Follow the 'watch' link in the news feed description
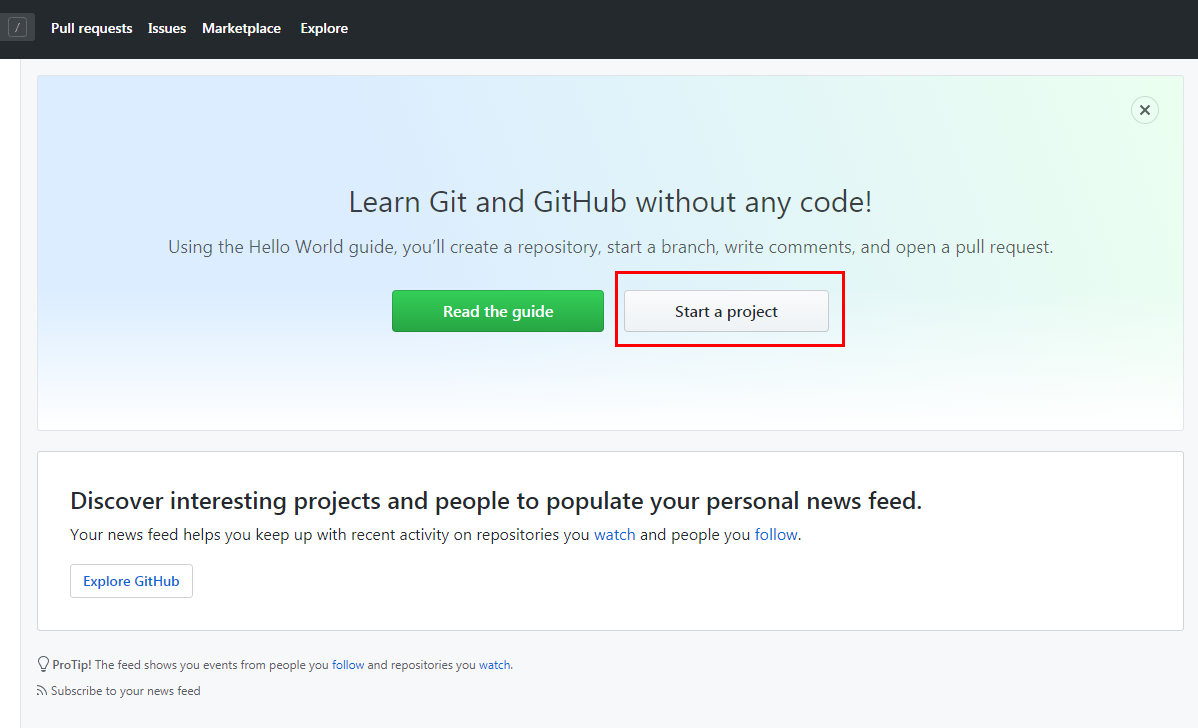This screenshot has width=1198, height=728. pyautogui.click(x=615, y=535)
